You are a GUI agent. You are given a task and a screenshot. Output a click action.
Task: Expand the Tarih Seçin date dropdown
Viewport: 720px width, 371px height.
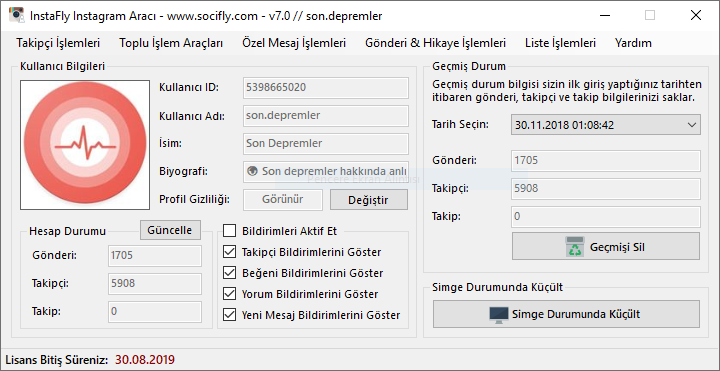(x=606, y=125)
